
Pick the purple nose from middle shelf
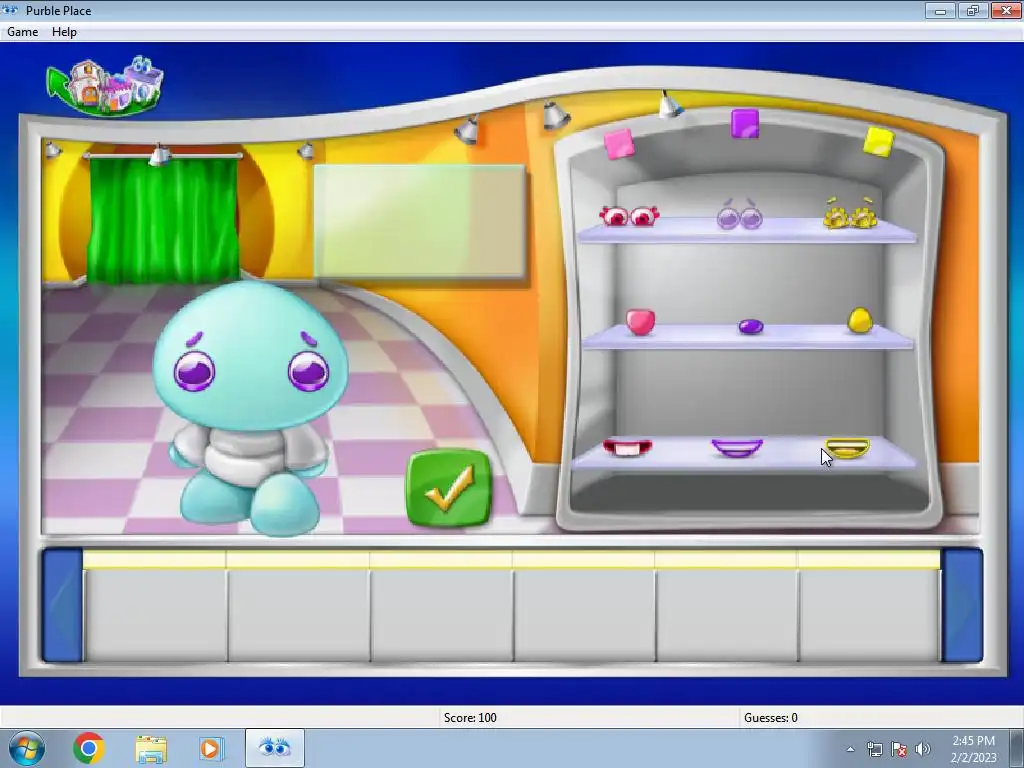[750, 326]
